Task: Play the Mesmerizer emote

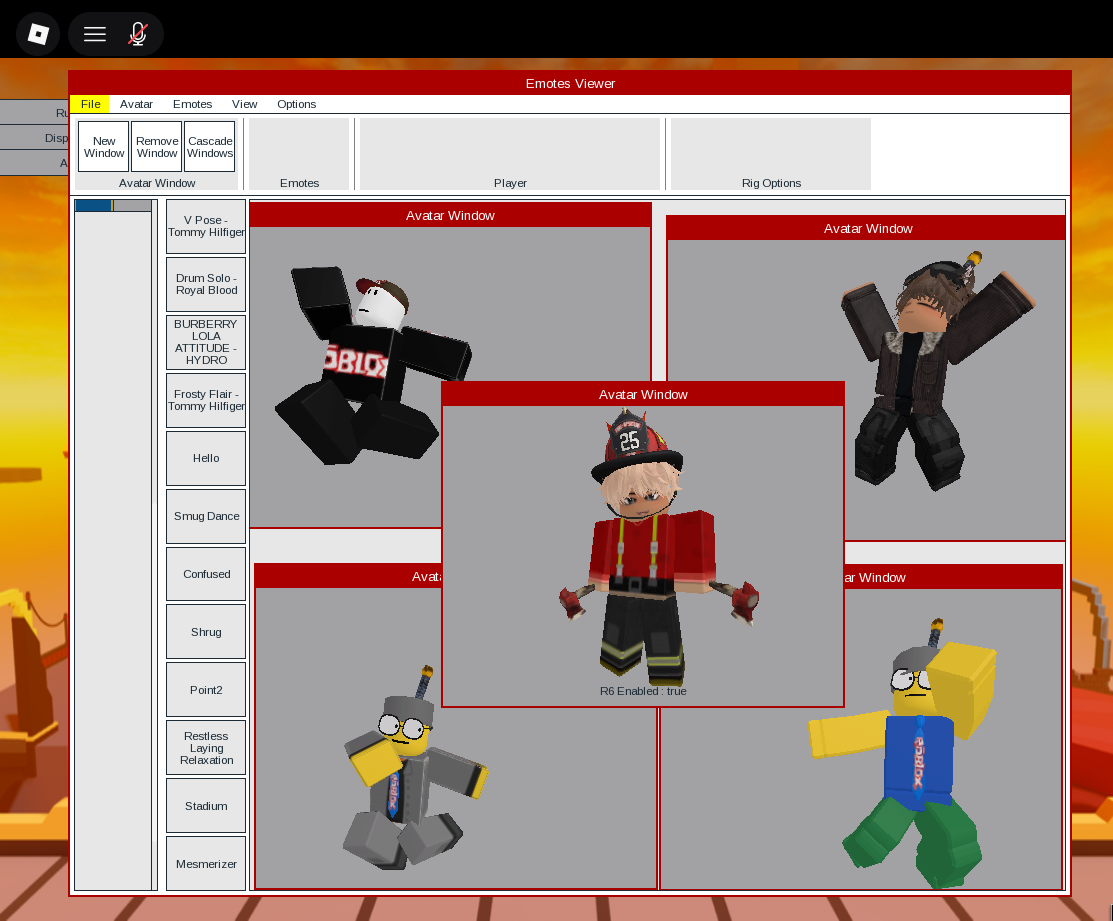Action: click(x=206, y=864)
